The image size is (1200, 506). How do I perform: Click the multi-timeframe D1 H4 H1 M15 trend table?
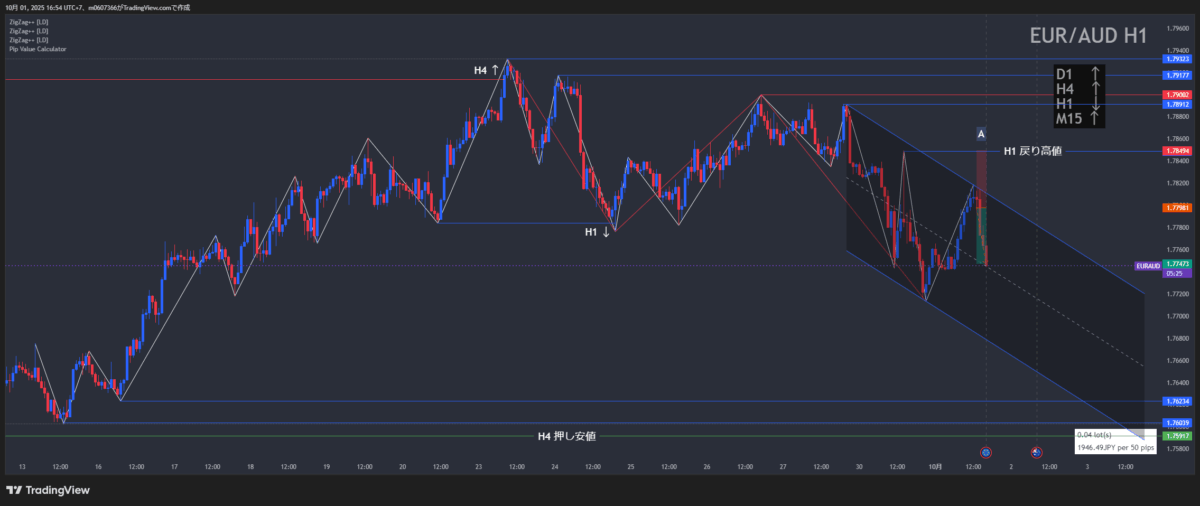pos(1078,96)
